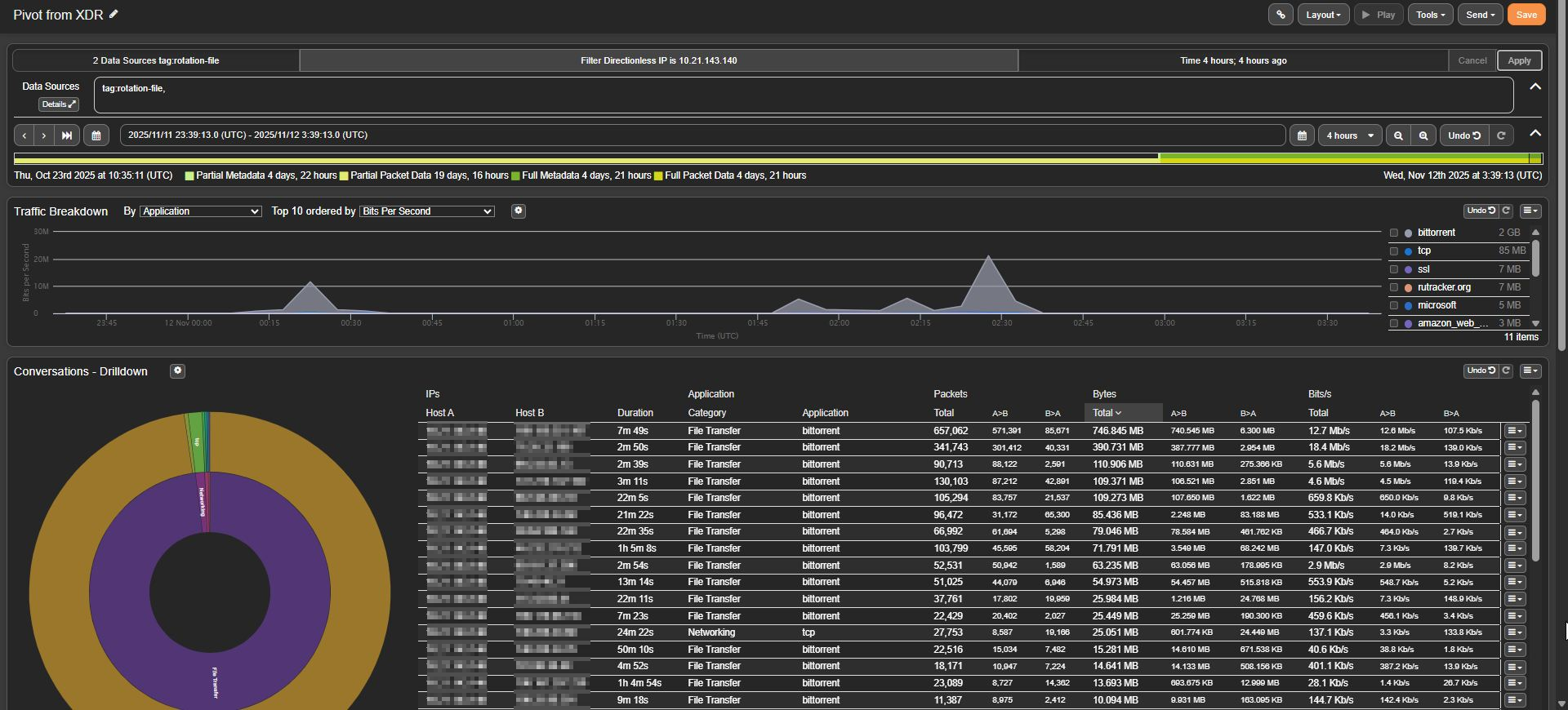Open the Traffic Breakdown 'By Application' dropdown
The height and width of the screenshot is (710, 1568).
[201, 211]
